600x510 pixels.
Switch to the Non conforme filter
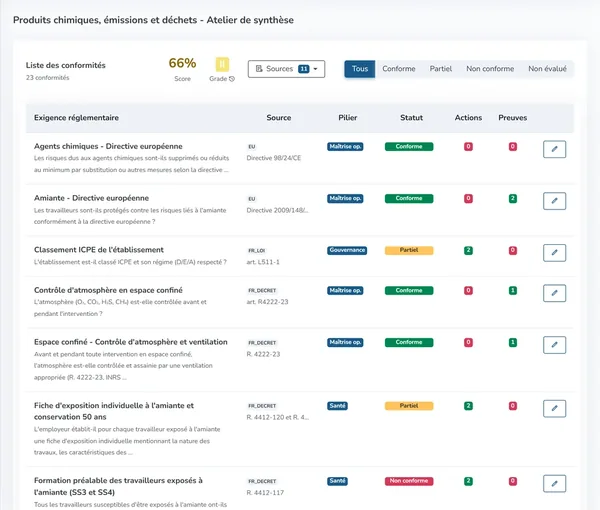(490, 69)
